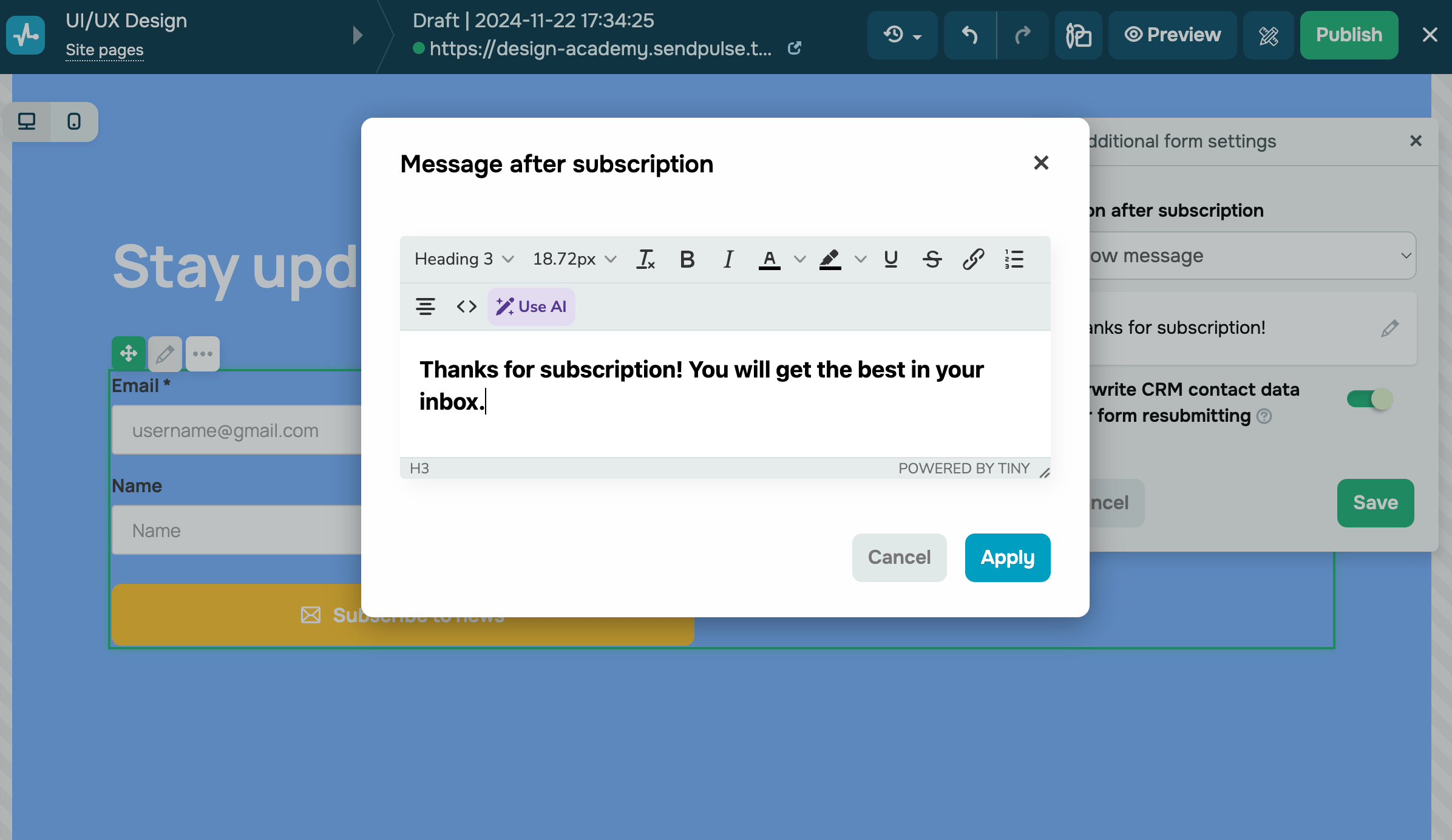1452x840 pixels.
Task: Click the highlight color swatch button
Action: coord(830,259)
